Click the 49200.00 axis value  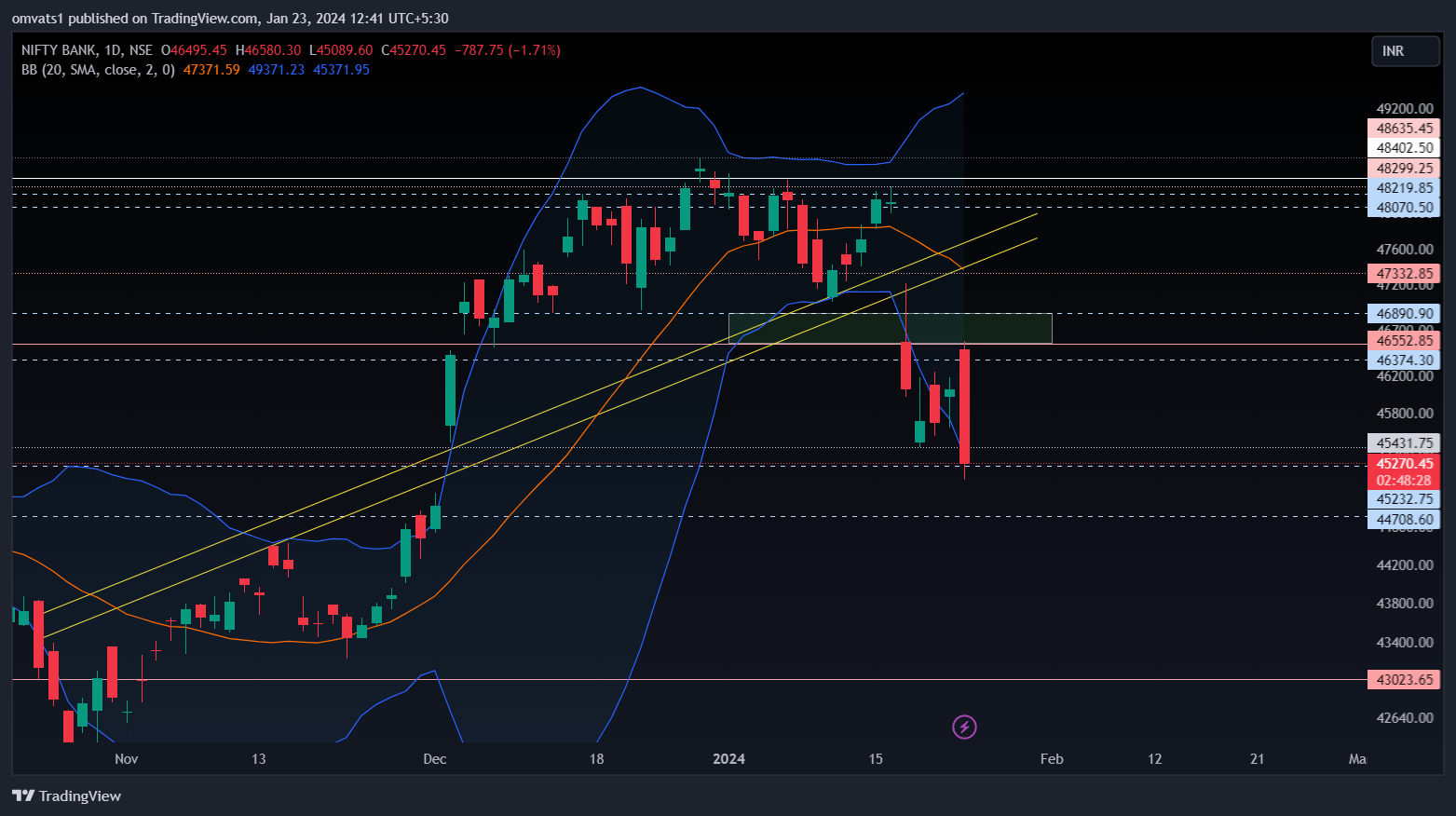tap(1405, 109)
